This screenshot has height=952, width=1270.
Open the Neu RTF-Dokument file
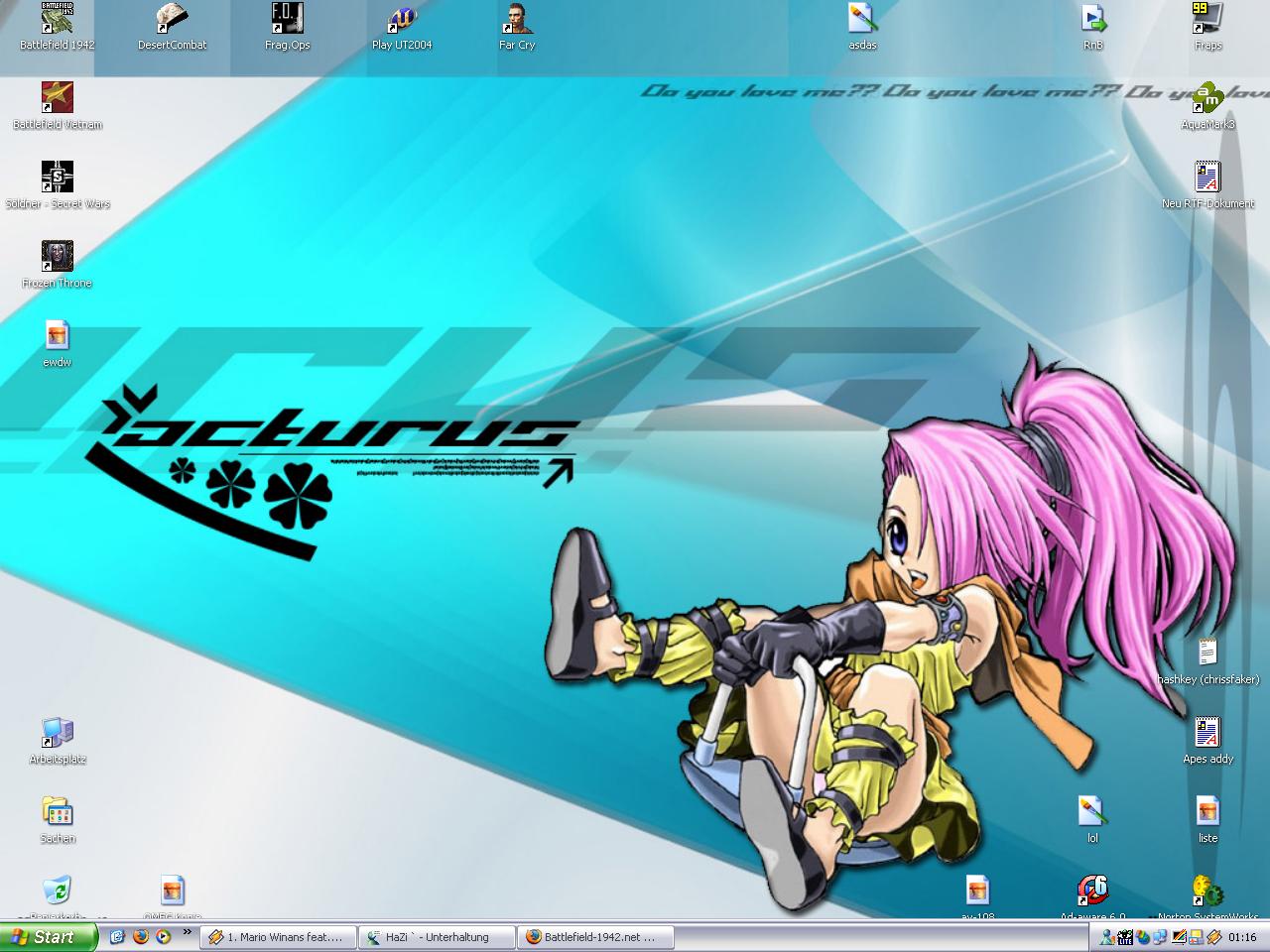pyautogui.click(x=1207, y=178)
